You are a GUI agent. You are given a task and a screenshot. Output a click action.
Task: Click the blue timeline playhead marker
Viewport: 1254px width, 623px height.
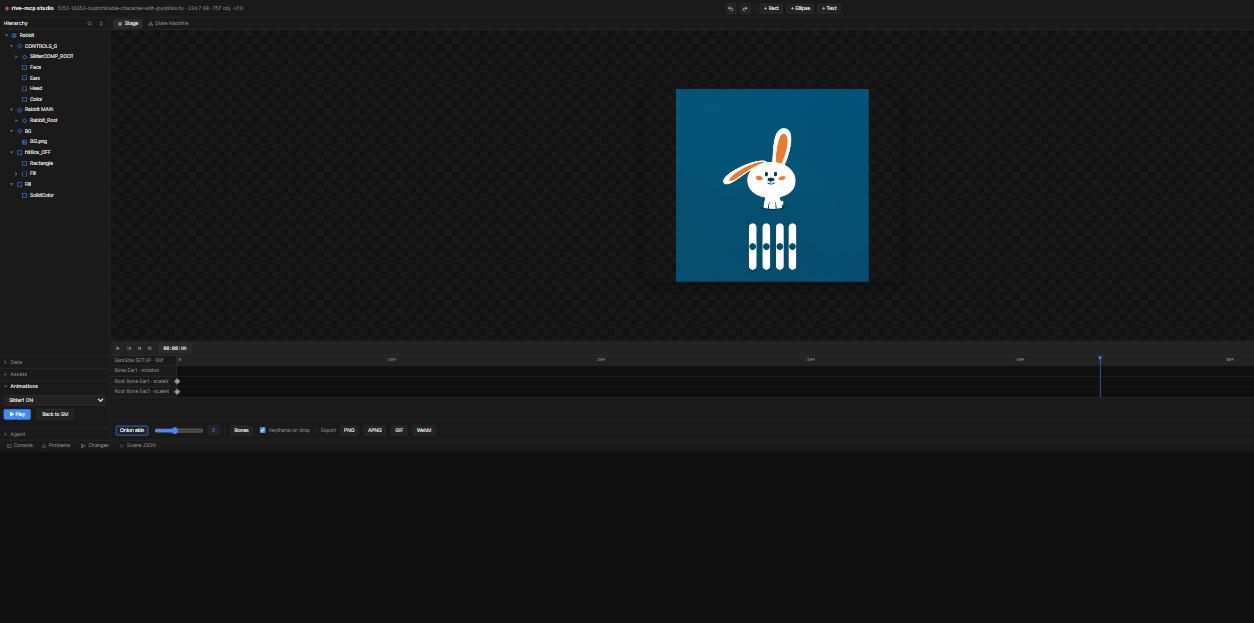pyautogui.click(x=1100, y=358)
